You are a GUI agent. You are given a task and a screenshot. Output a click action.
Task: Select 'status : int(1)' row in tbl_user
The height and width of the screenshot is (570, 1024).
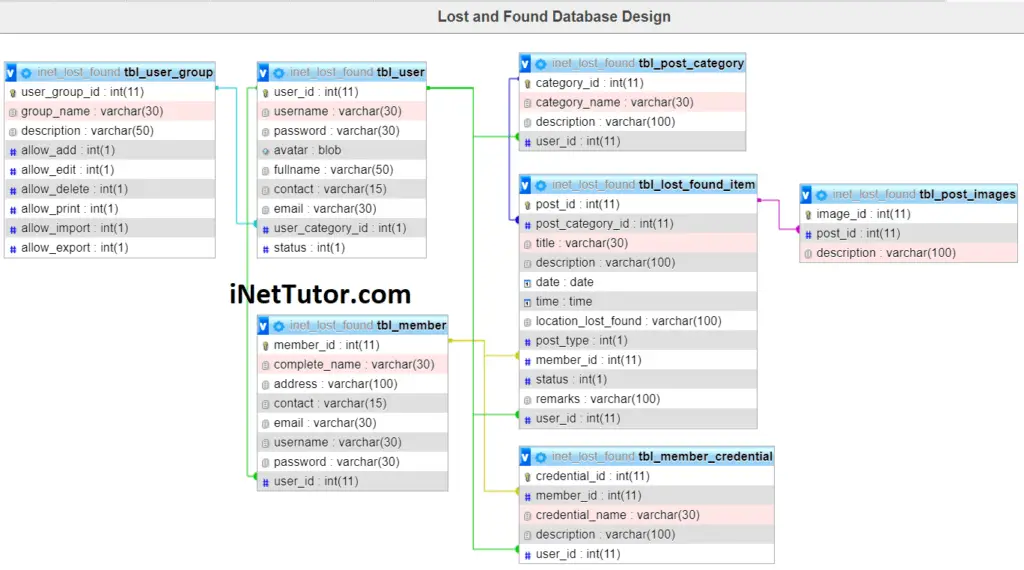click(342, 248)
